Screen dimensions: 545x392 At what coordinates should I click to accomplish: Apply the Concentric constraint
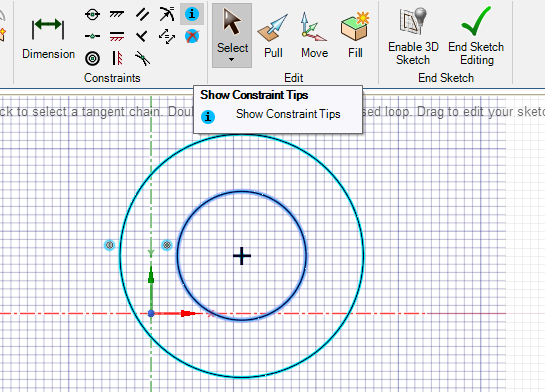pyautogui.click(x=92, y=58)
